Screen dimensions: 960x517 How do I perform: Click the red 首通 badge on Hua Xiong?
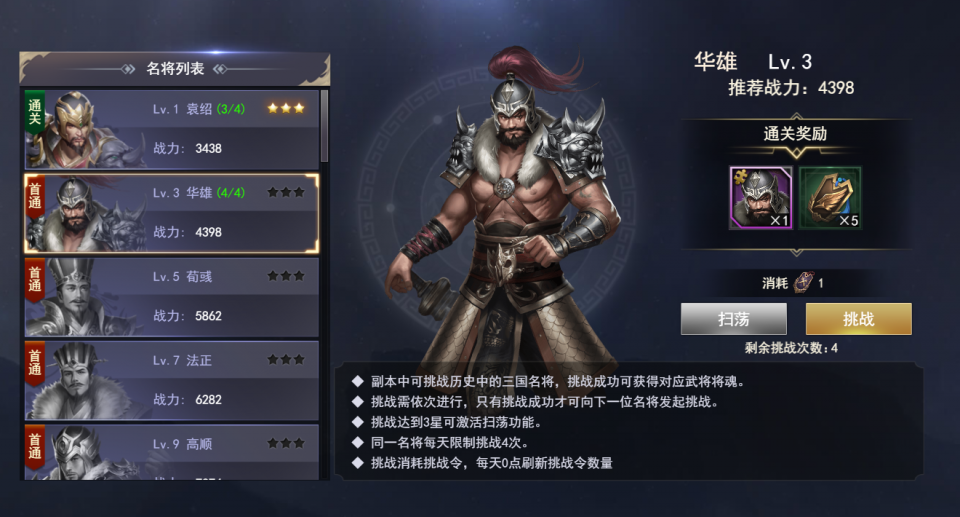(x=35, y=197)
